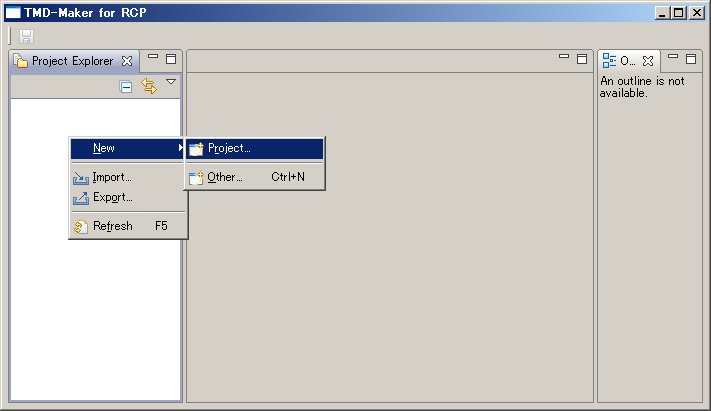Image resolution: width=711 pixels, height=411 pixels.
Task: Toggle Link with Editor arrows icon
Action: coord(149,86)
